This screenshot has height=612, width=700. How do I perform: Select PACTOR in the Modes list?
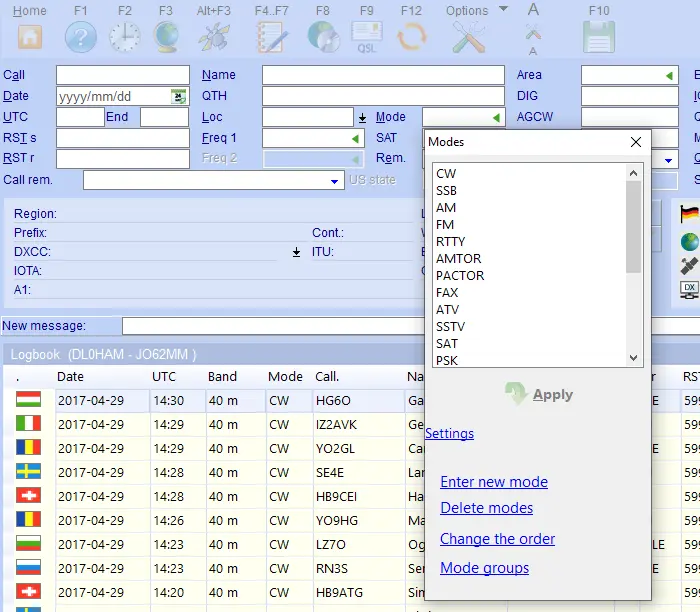(460, 275)
